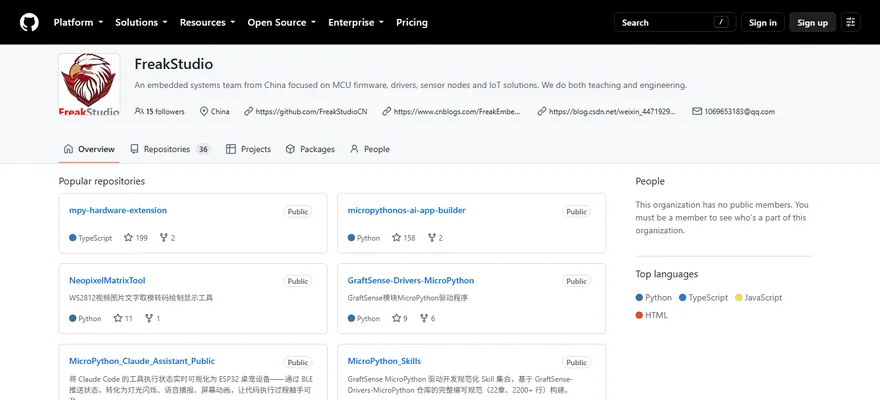Open the GraftSense-Drivers-MicroPython repository
The height and width of the screenshot is (400, 880).
click(x=411, y=281)
